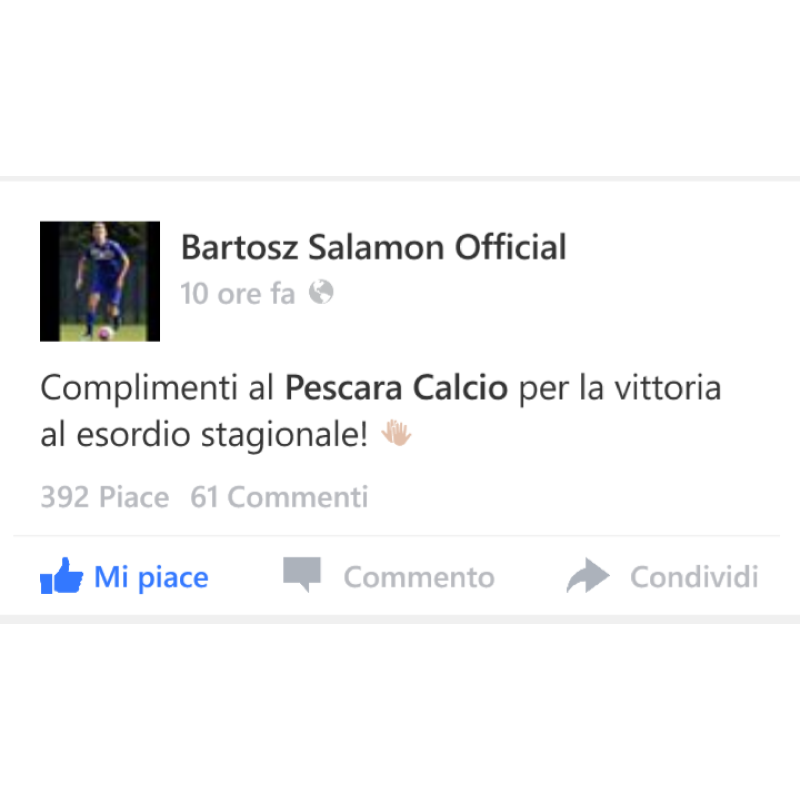Select the 'Commento' button label

click(x=419, y=578)
